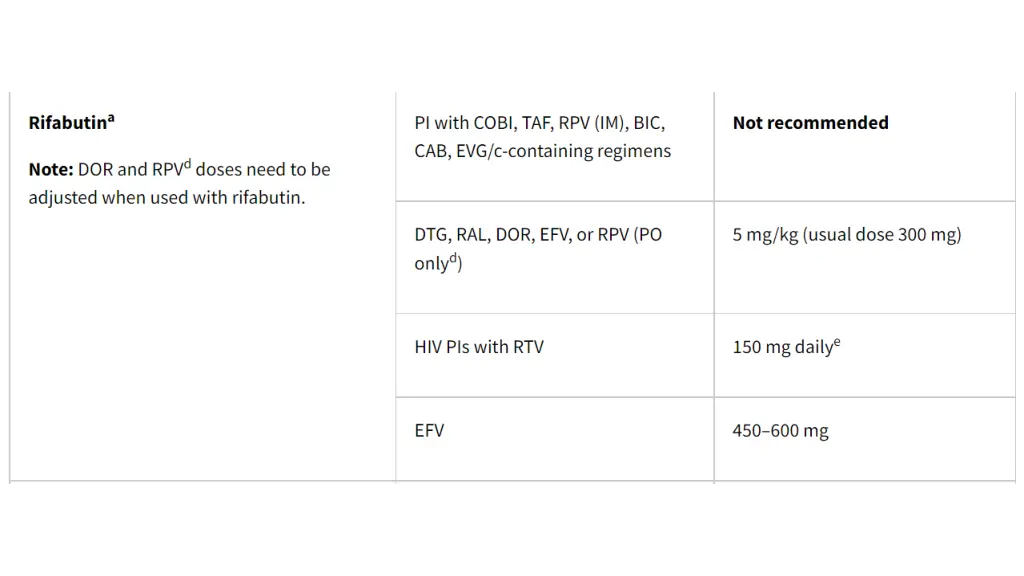Click the bold "Rifabutin" drug name
The image size is (1024, 576).
click(x=67, y=124)
